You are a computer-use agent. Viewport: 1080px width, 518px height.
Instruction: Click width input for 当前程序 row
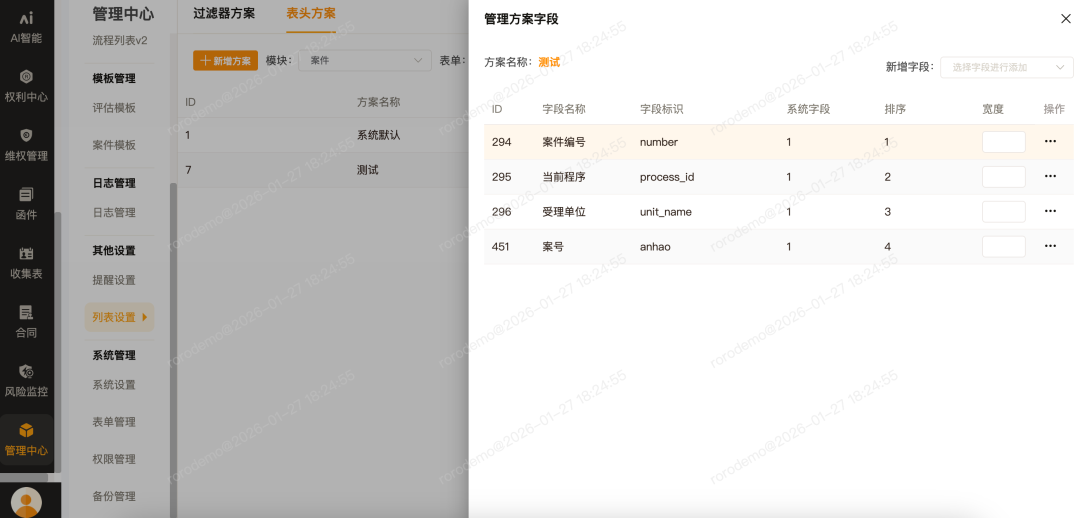coord(1004,177)
